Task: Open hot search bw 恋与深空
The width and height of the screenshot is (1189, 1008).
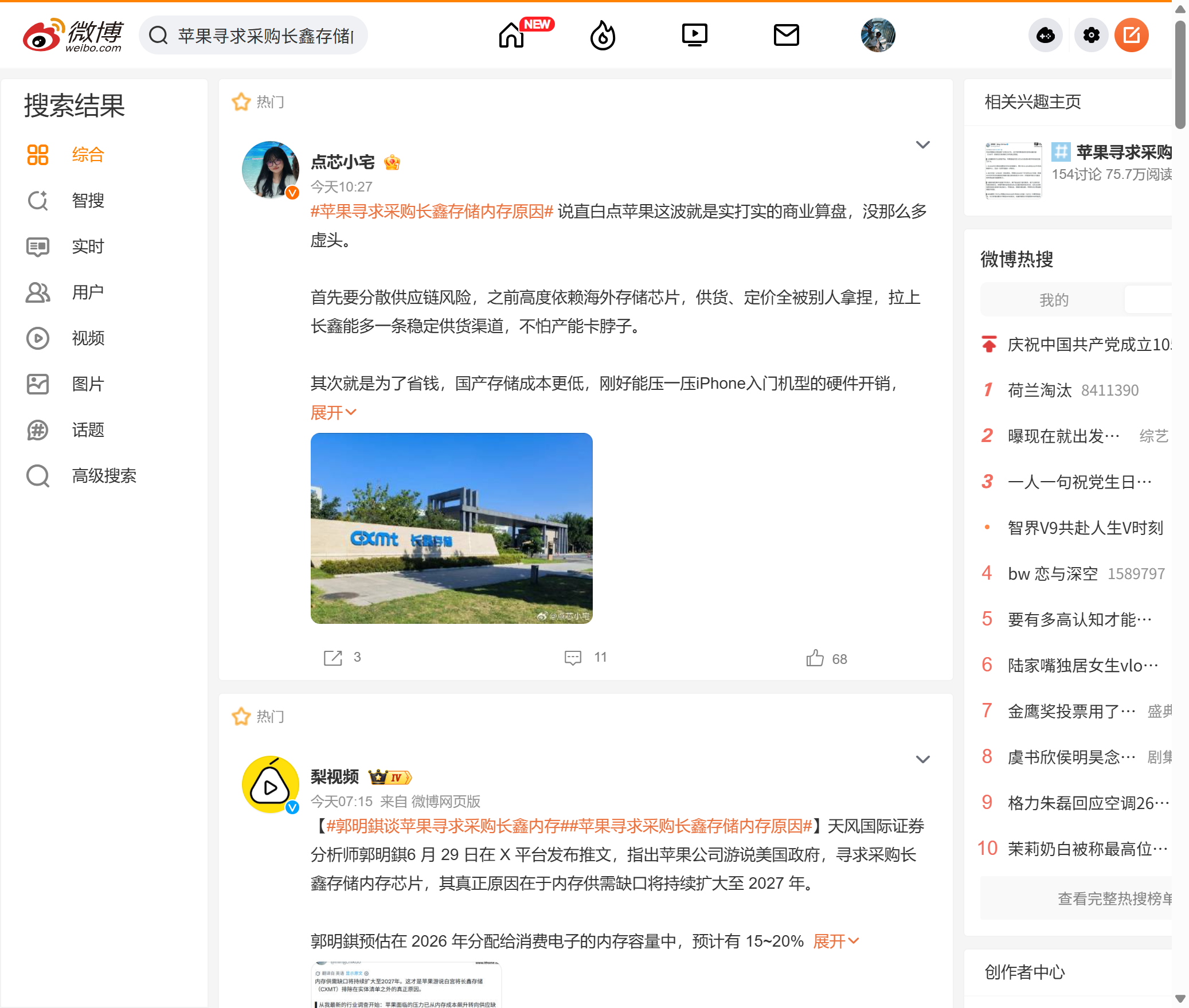Action: (x=1053, y=574)
